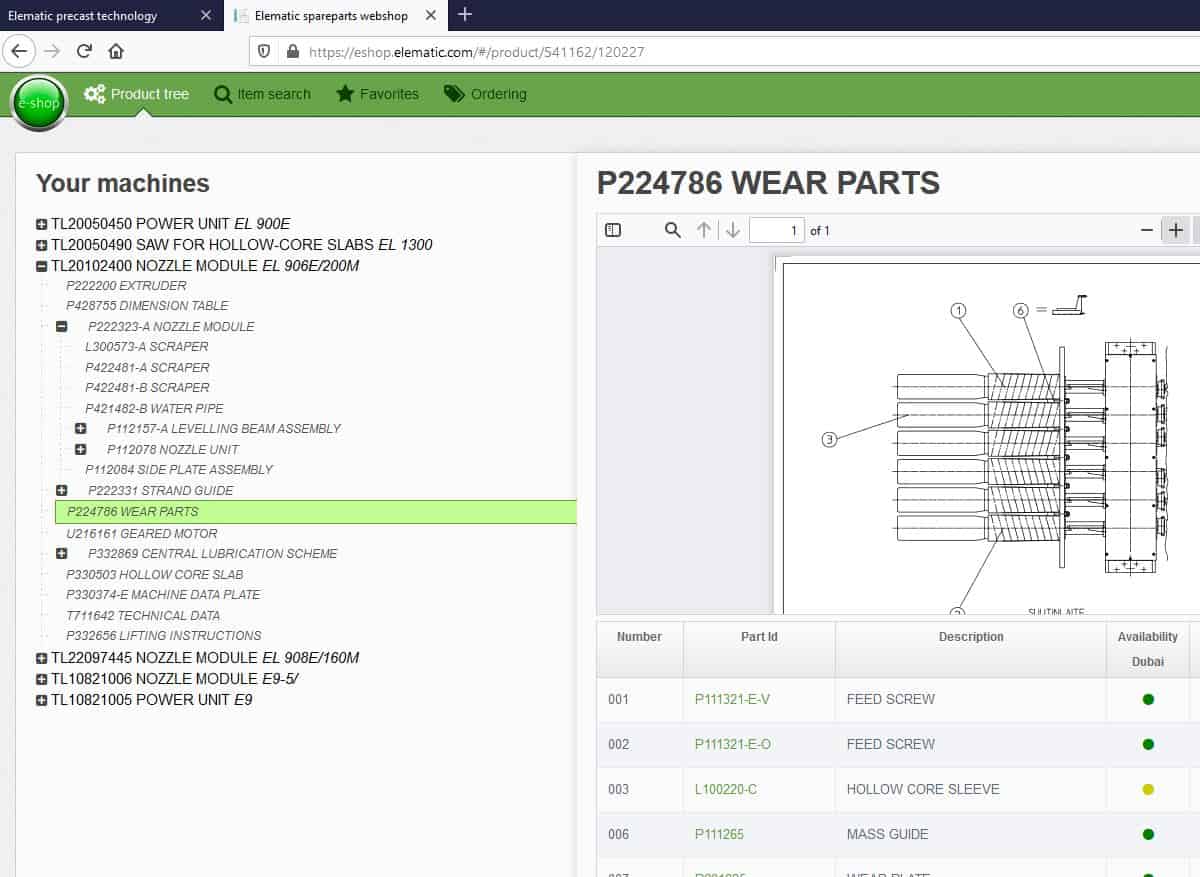Toggle the PDF viewer sidebar
This screenshot has height=877, width=1200.
[x=613, y=230]
